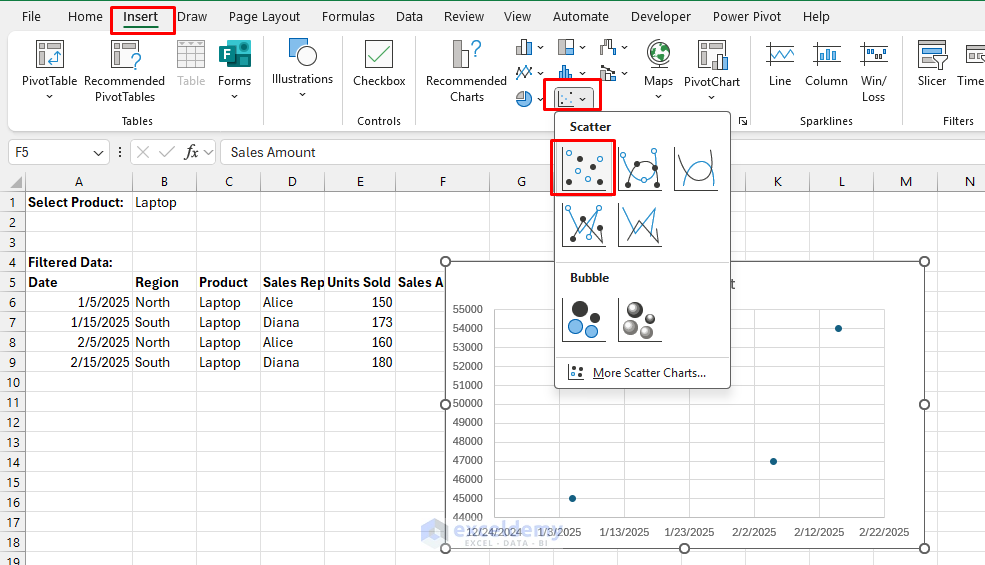
Task: Choose Scatter with Straight Lines and Markers
Action: tap(584, 225)
